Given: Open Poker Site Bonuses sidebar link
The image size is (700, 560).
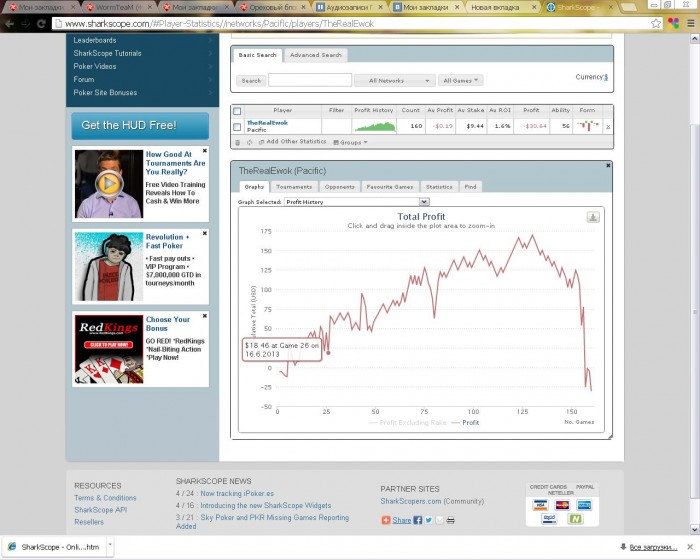Looking at the screenshot, I should pyautogui.click(x=142, y=92).
